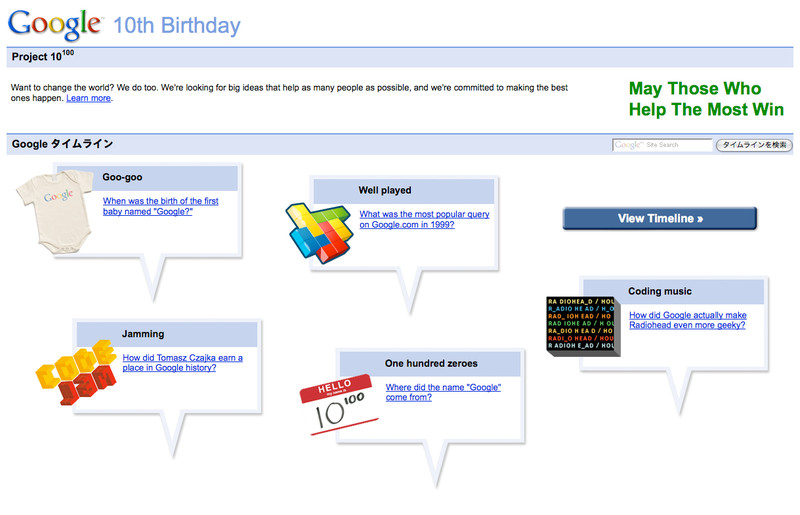
Task: Click the 'Project 10^100' heading
Action: (x=43, y=56)
